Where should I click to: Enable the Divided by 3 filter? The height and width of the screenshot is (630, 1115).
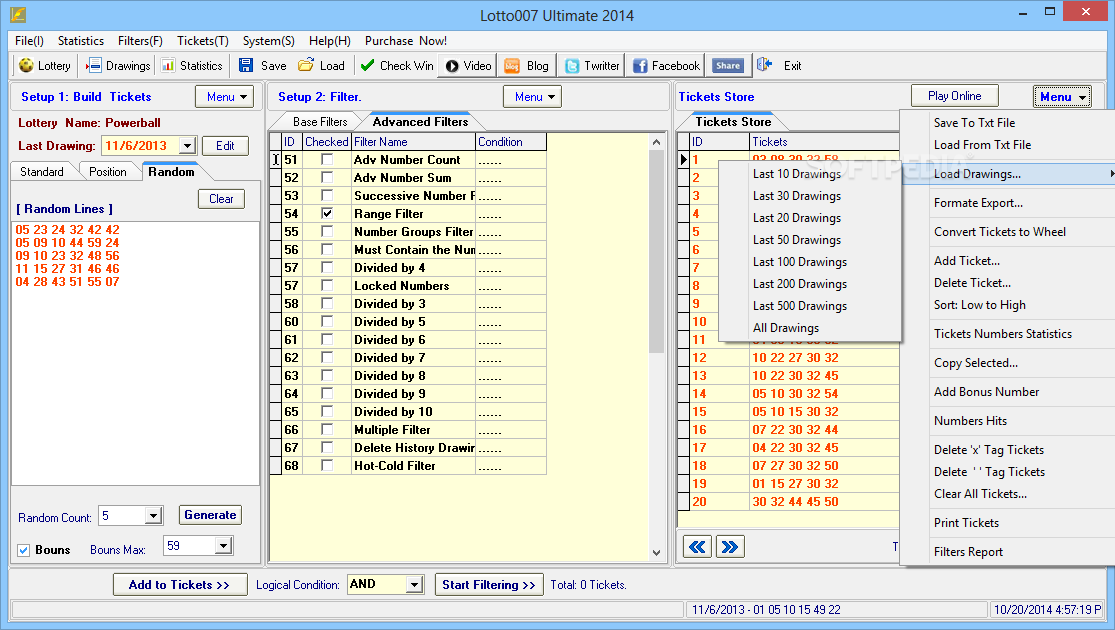[x=327, y=304]
